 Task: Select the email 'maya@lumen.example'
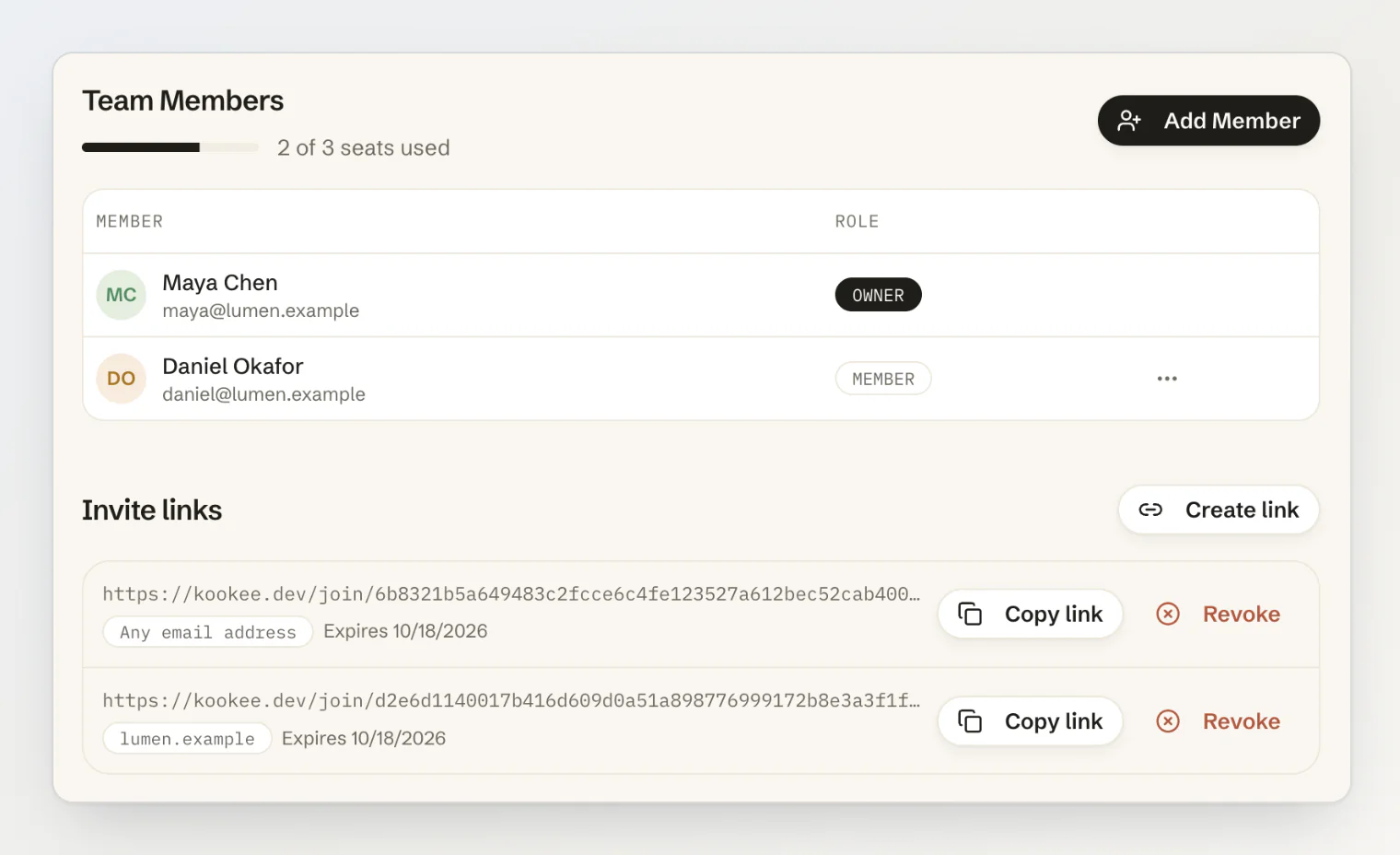pyautogui.click(x=261, y=310)
